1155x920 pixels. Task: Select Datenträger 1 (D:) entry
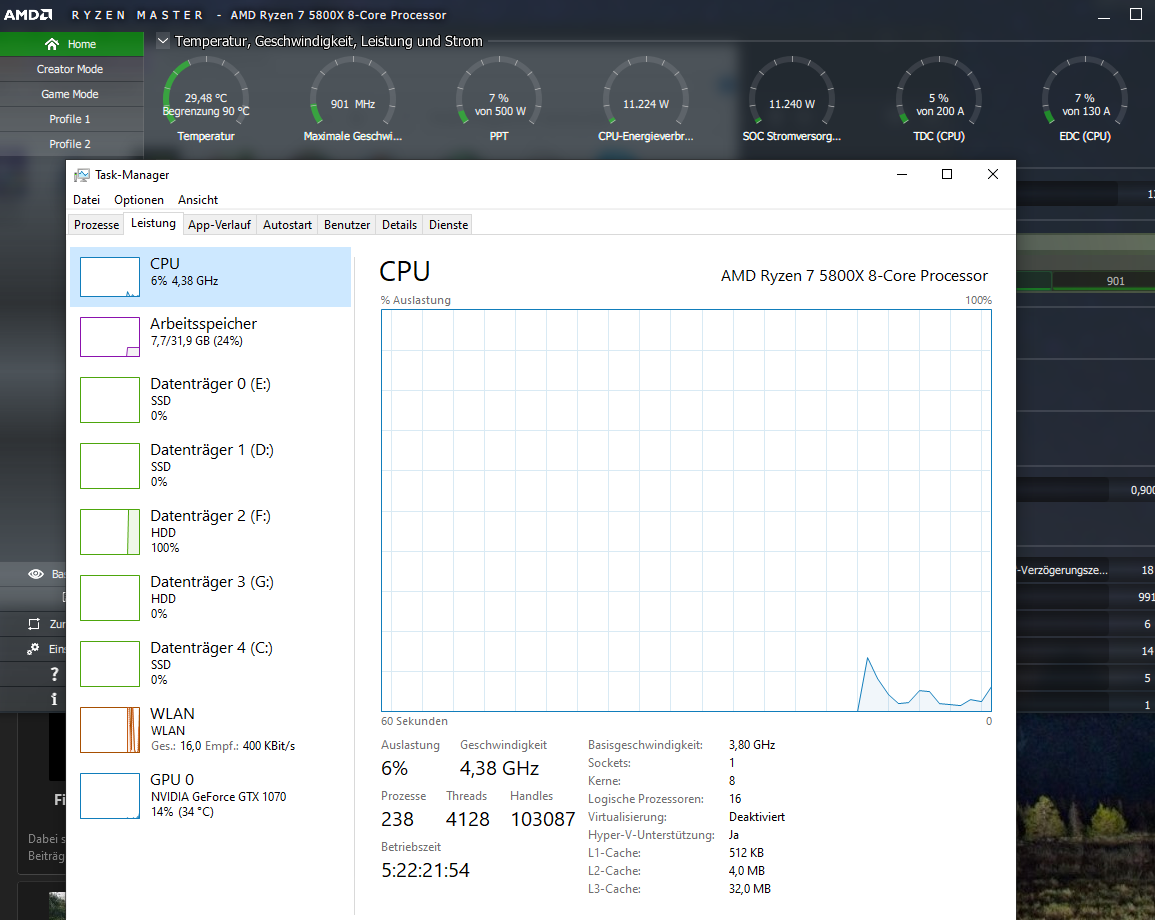(x=210, y=466)
